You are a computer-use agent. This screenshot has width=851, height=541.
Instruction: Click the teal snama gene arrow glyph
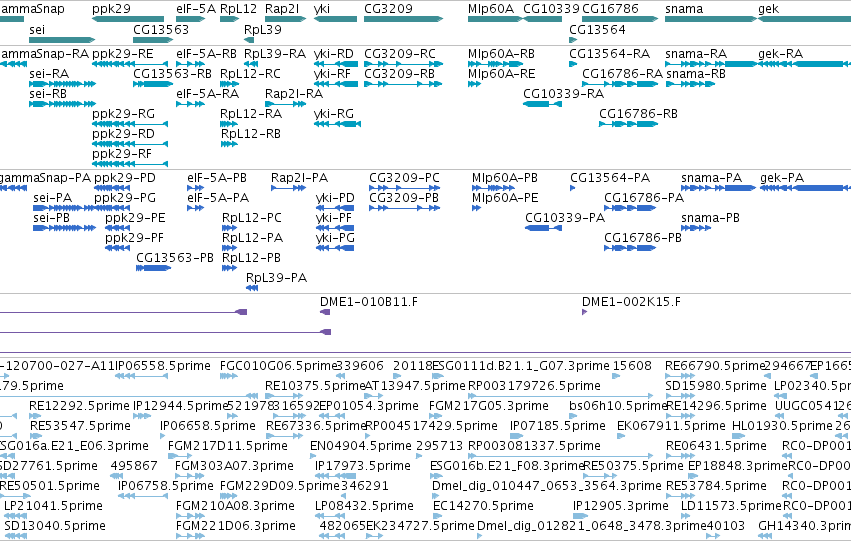click(710, 19)
